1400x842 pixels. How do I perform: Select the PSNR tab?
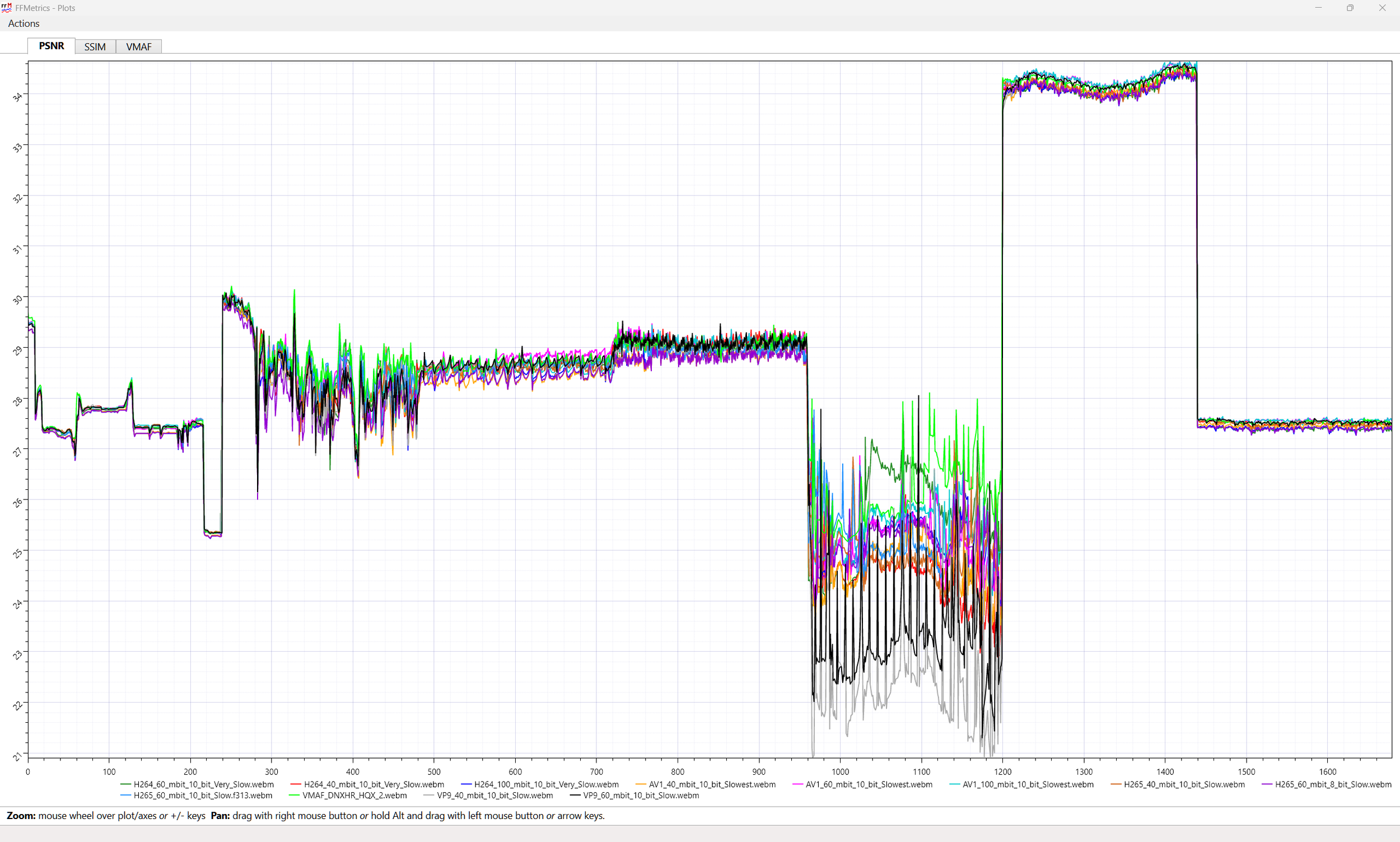51,46
